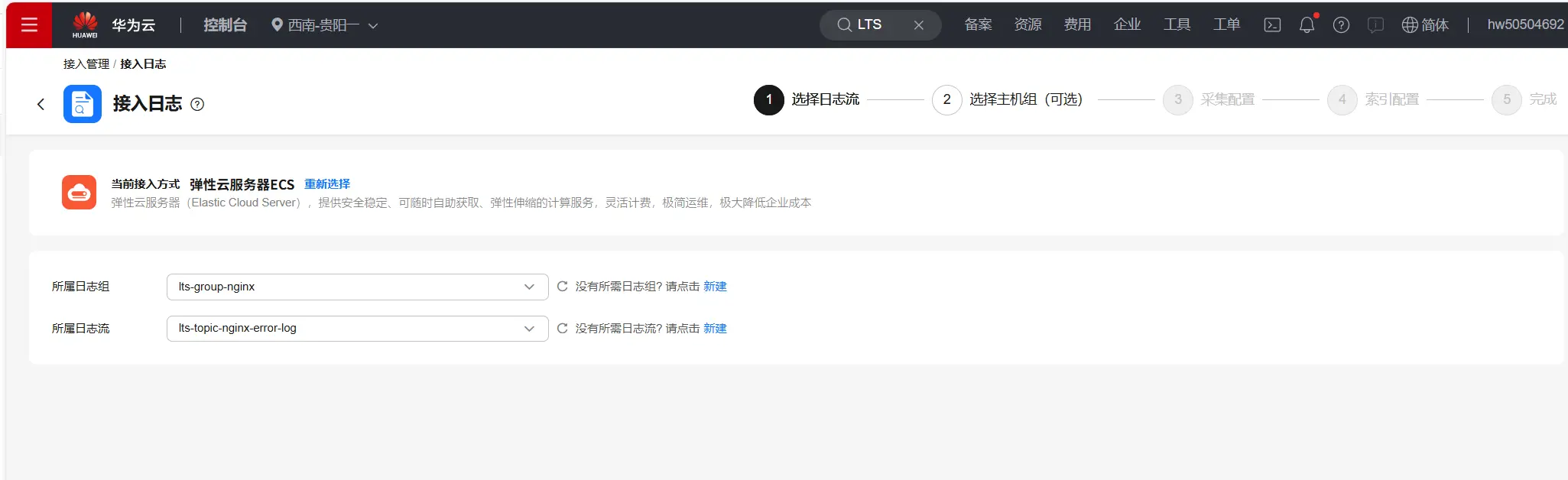This screenshot has height=480, width=1568.
Task: Click the help icon next to 接入日志 title
Action: coord(197,105)
